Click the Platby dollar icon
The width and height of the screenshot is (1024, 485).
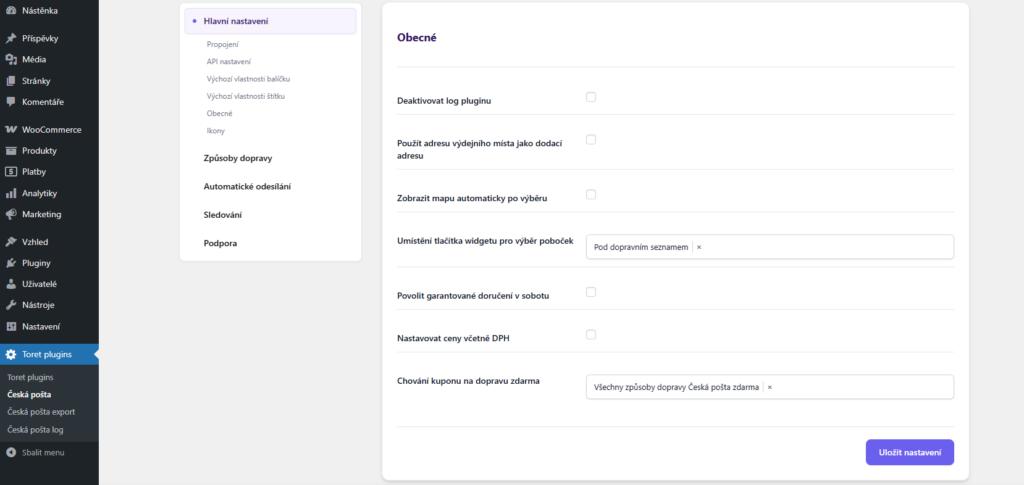click(10, 172)
